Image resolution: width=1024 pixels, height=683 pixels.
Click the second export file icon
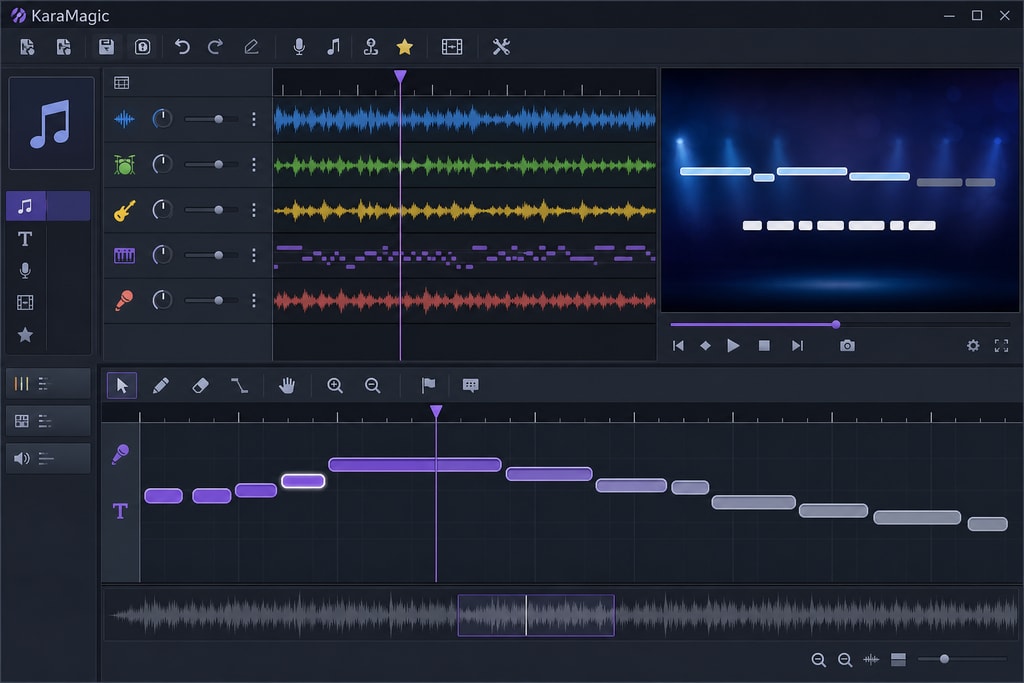[x=64, y=47]
